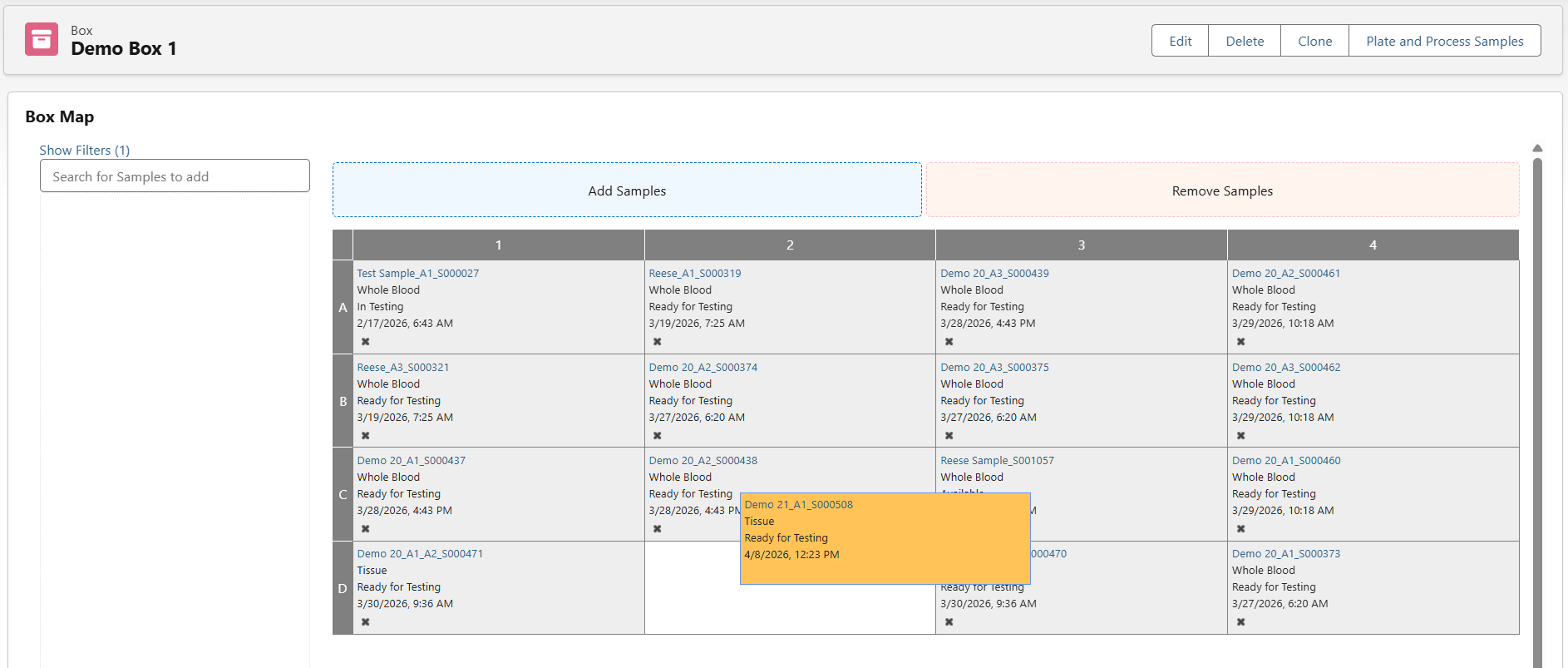Click scrollbar up arrow of Box Map

click(x=1537, y=148)
